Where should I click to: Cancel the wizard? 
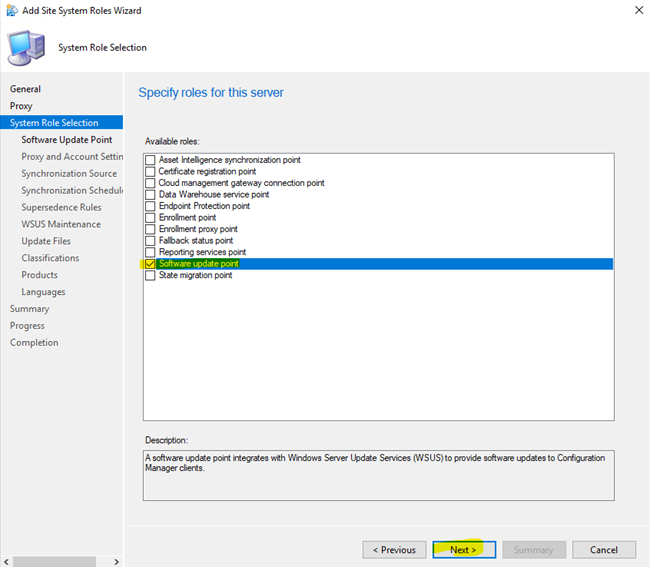[x=604, y=550]
